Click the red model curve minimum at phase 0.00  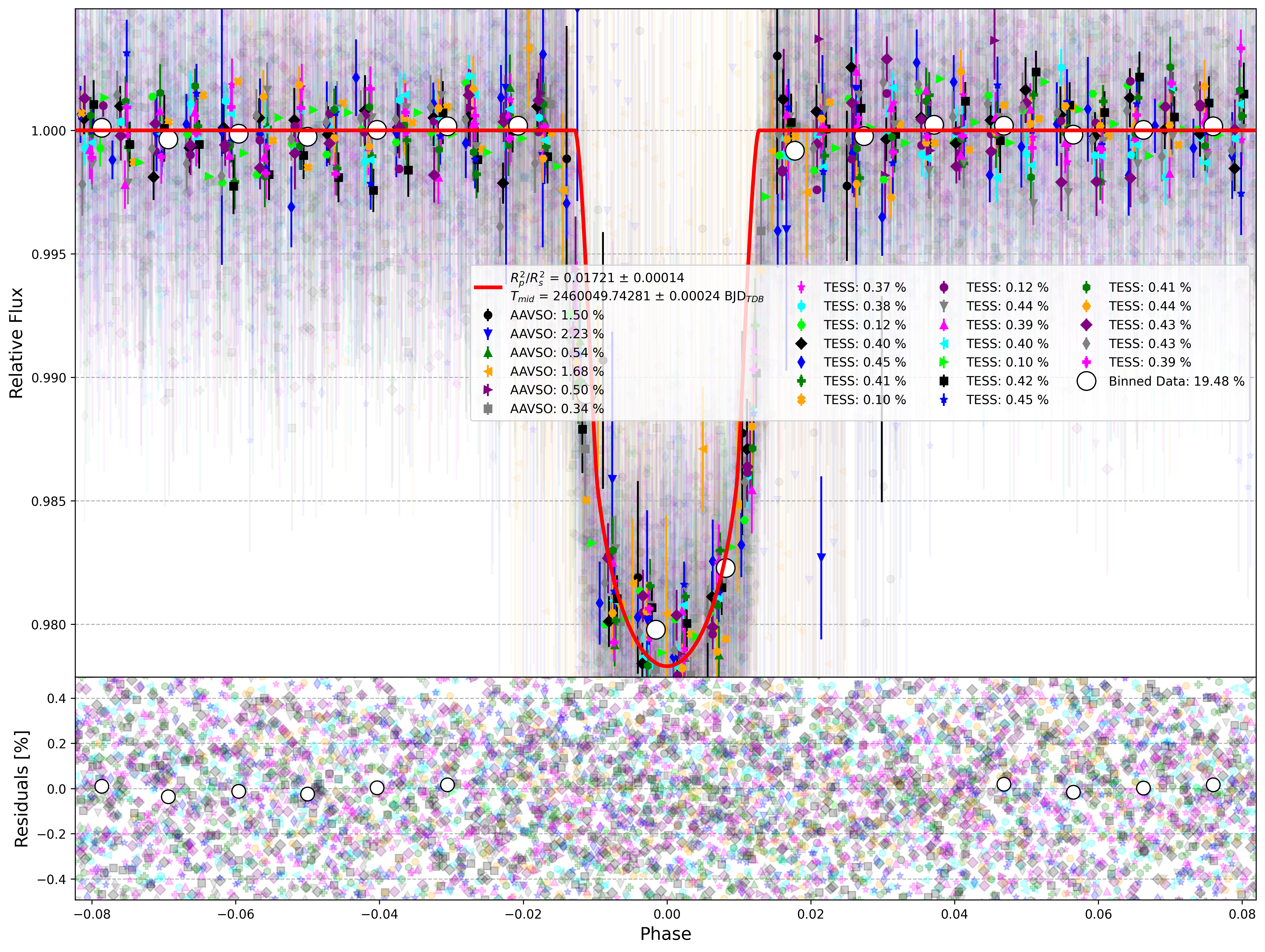tap(666, 666)
